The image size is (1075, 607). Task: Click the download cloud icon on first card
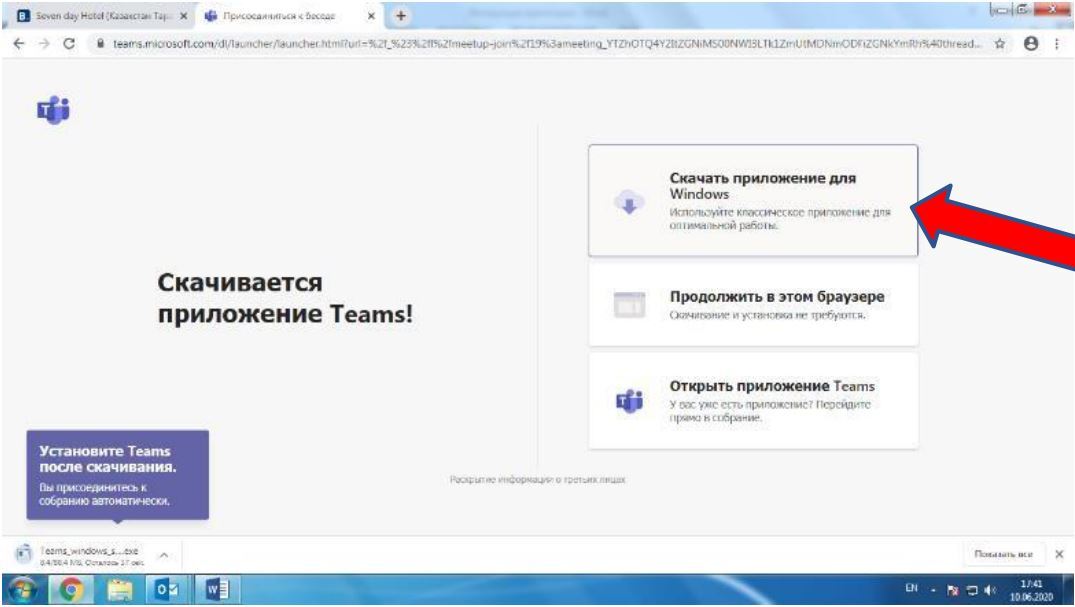click(629, 202)
